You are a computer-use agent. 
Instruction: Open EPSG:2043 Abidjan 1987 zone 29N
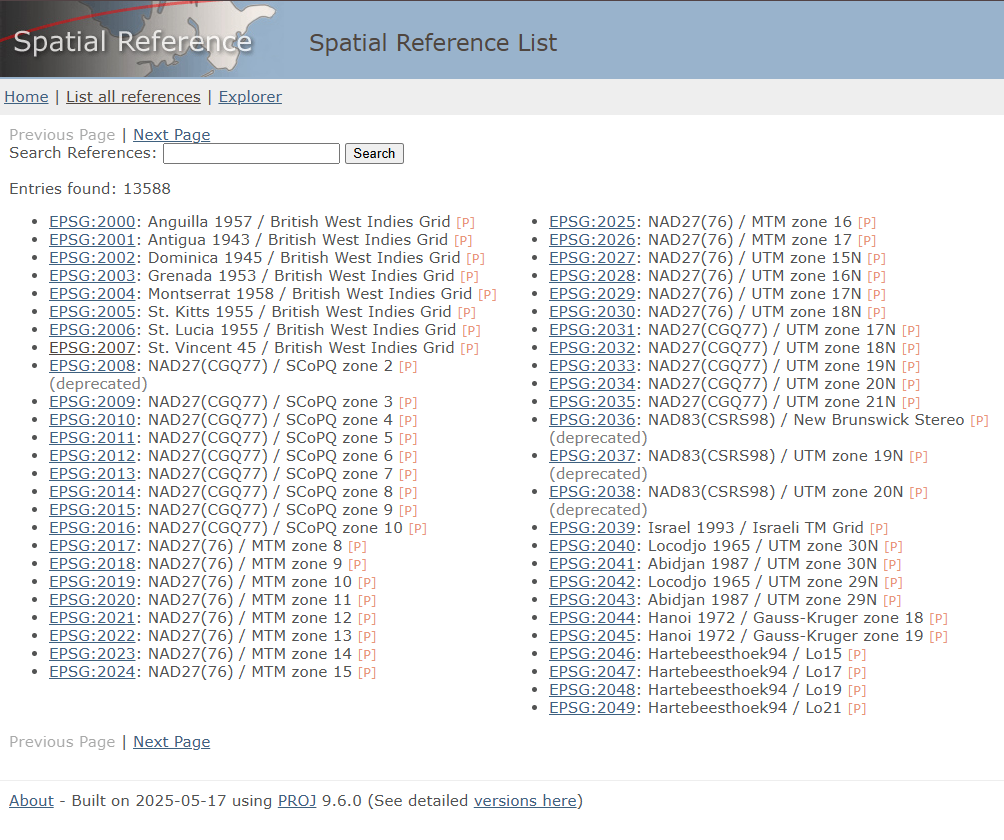592,600
